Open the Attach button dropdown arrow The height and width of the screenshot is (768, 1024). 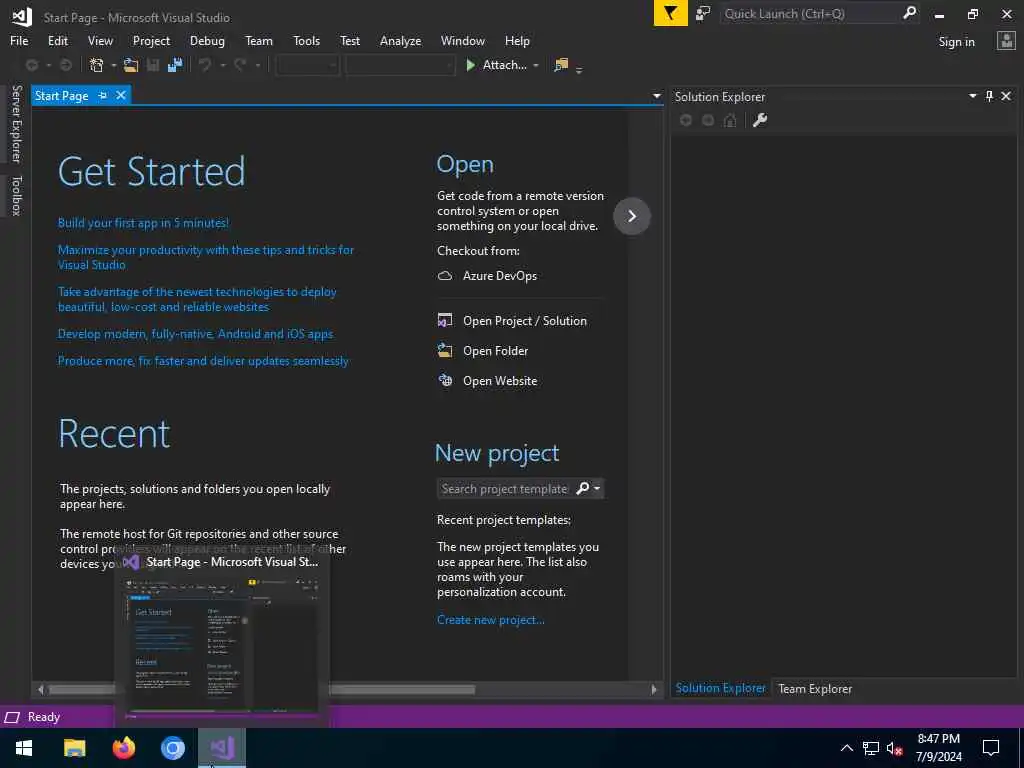coord(536,65)
